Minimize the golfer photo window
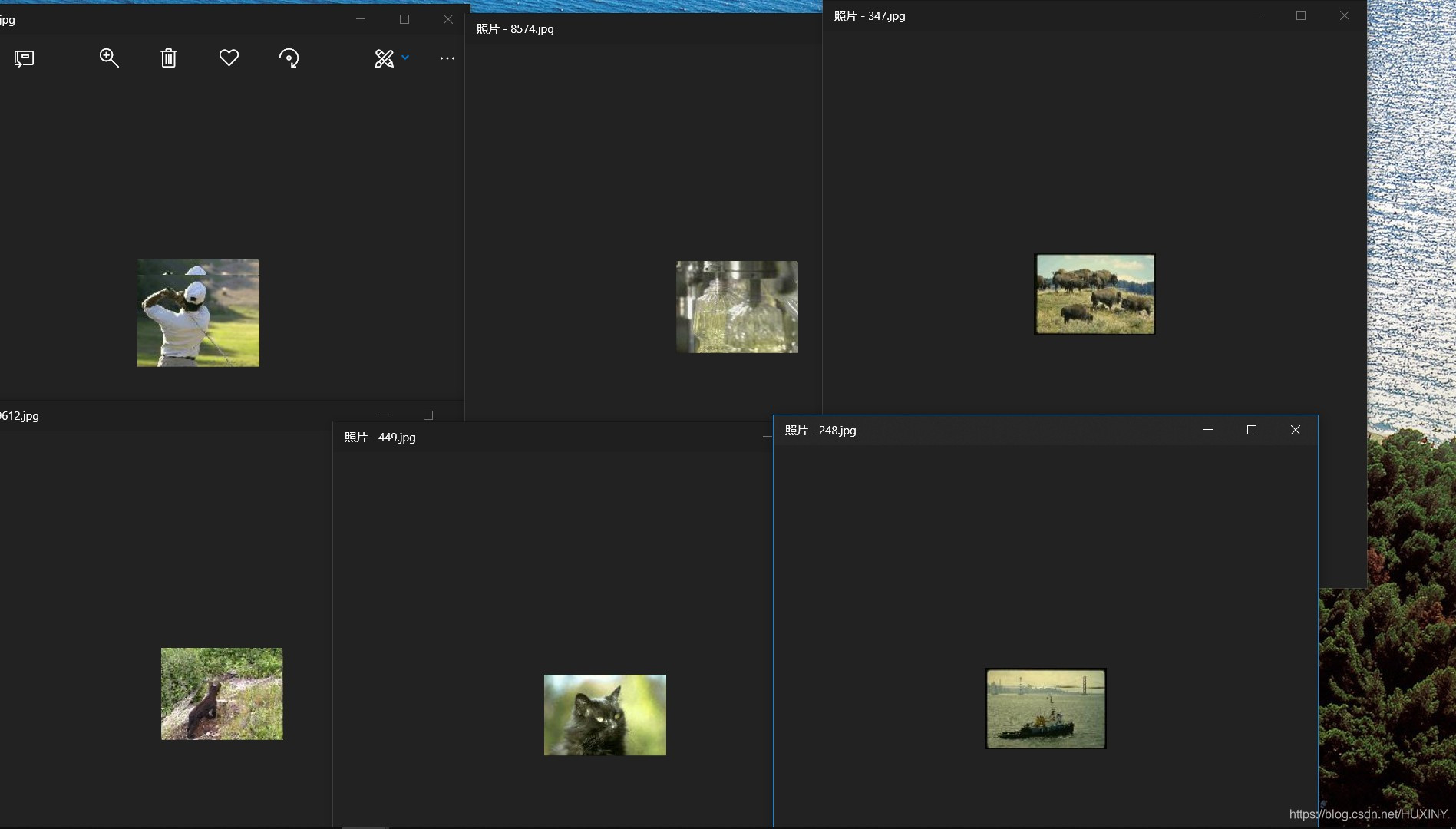This screenshot has width=1456, height=829. [361, 19]
